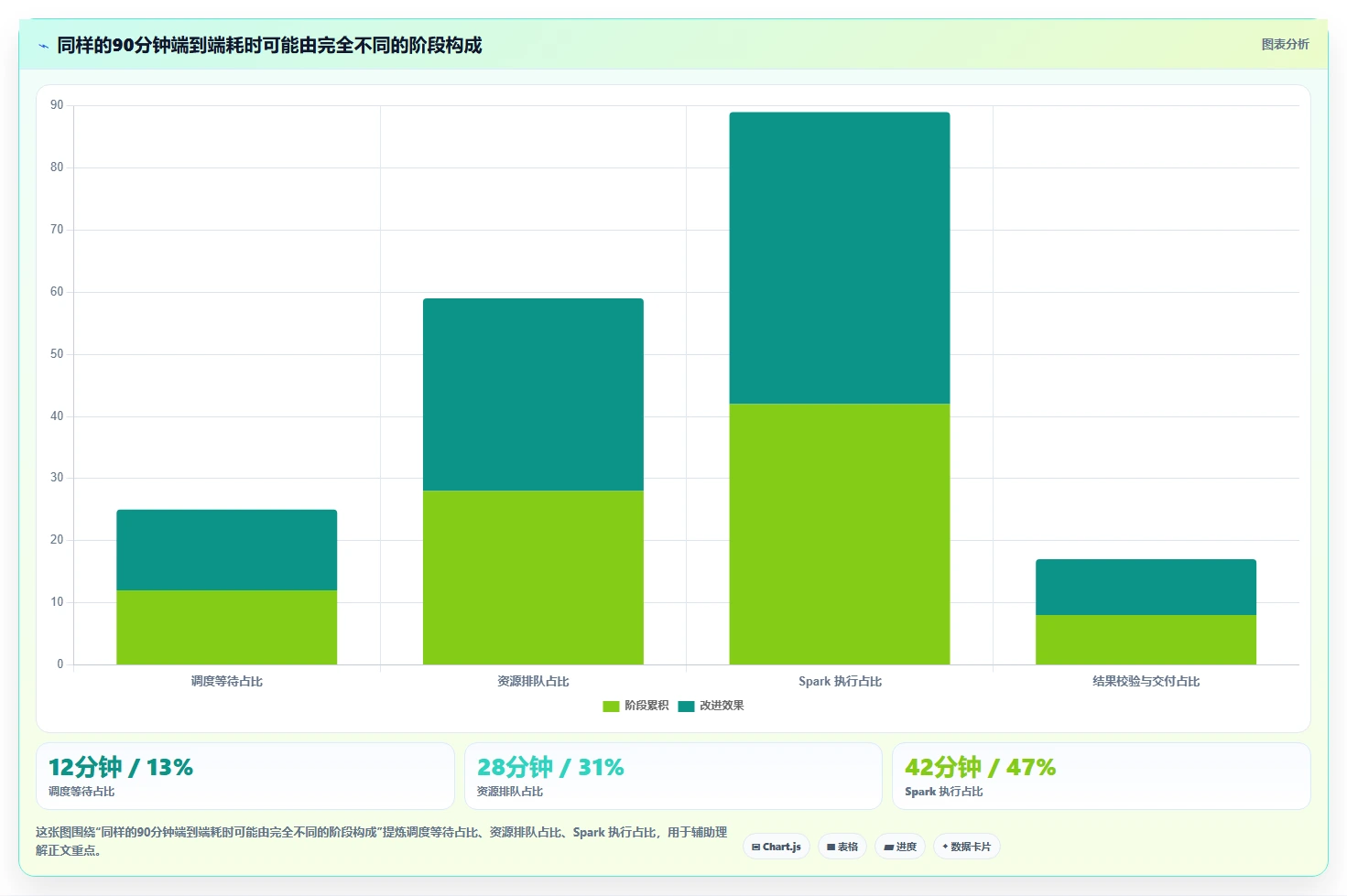
Task: Click the green segment of Spark 执行占比 bar
Action: click(x=840, y=534)
